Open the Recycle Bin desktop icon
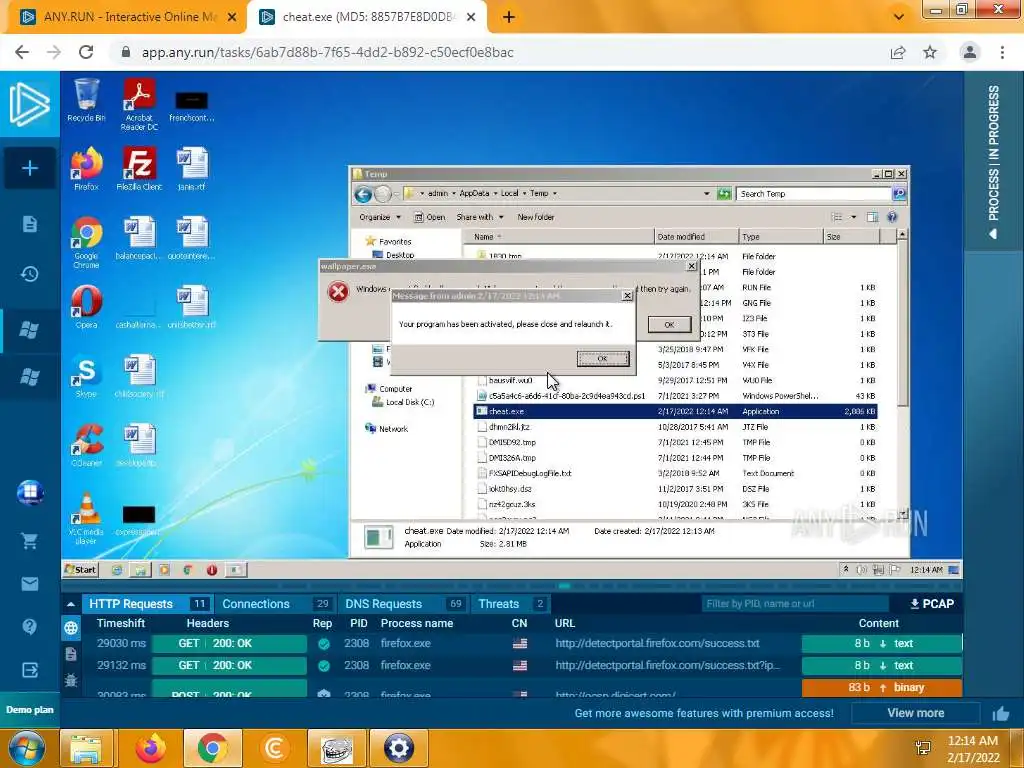Image resolution: width=1024 pixels, height=768 pixels. 86,100
